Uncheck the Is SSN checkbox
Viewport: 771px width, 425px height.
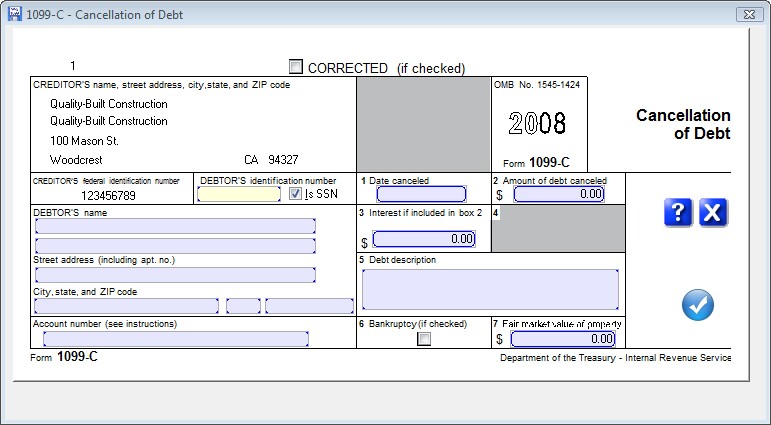[295, 194]
